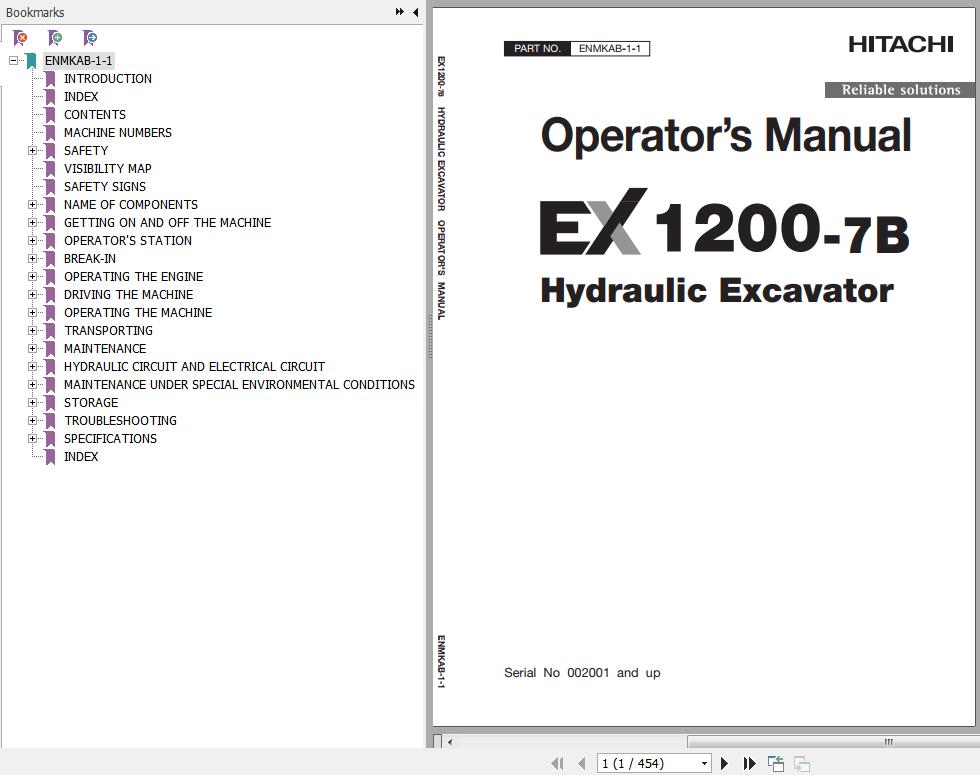Viewport: 980px width, 775px height.
Task: Jump to the last page
Action: coord(749,763)
